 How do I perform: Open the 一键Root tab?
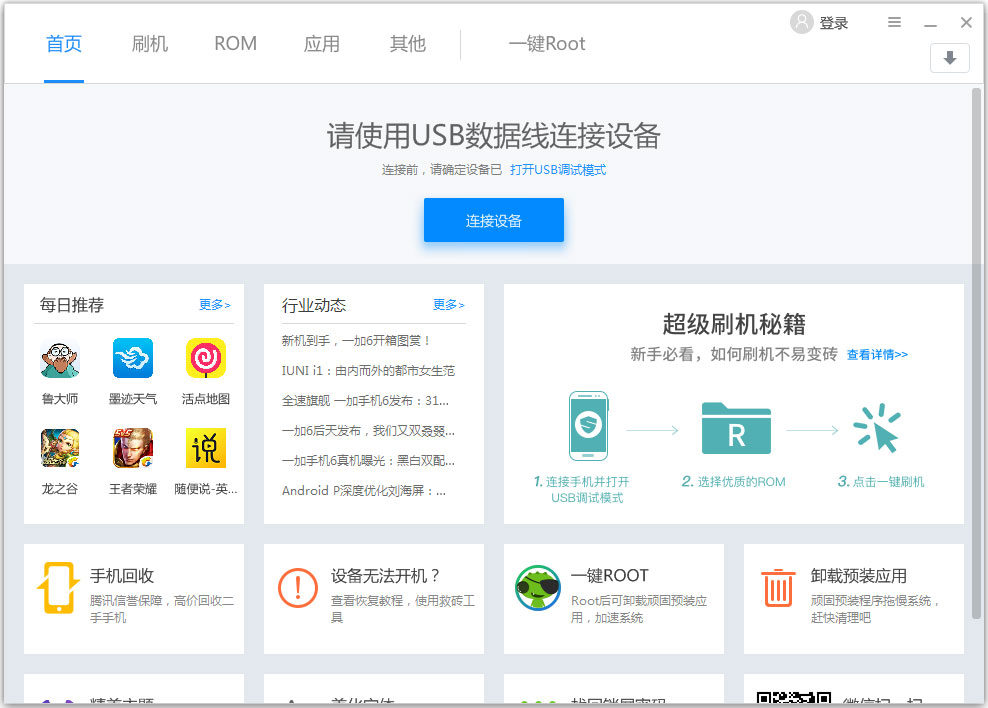[x=547, y=43]
